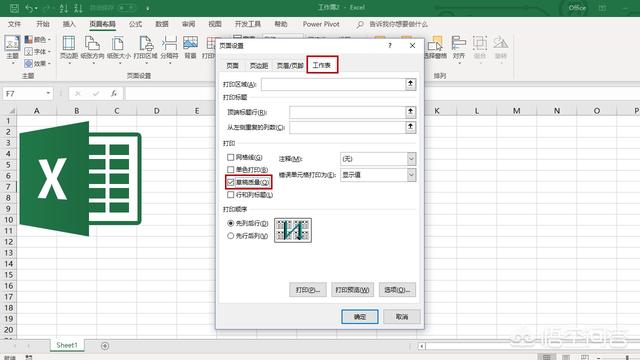
Task: Select column A header
Action: 36,111
